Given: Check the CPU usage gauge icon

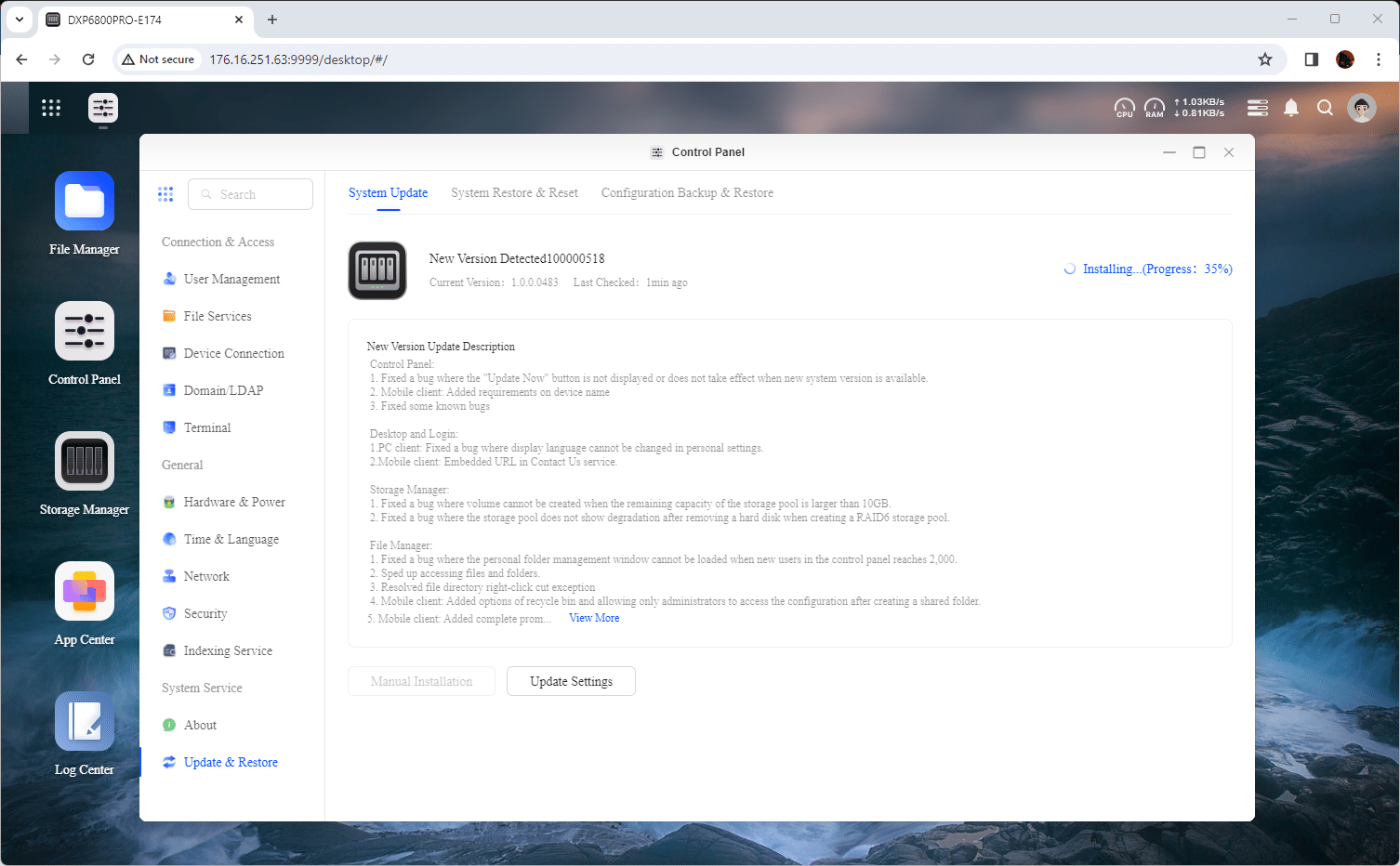Looking at the screenshot, I should pos(1125,108).
